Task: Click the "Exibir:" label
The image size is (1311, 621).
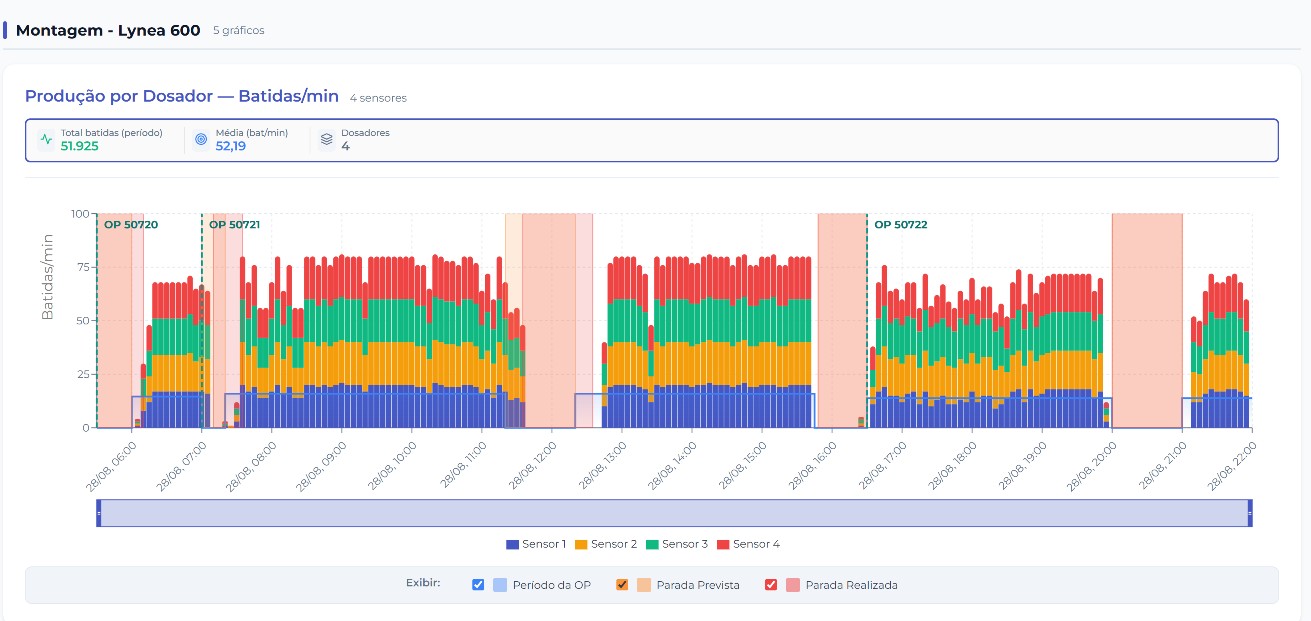Action: click(423, 582)
